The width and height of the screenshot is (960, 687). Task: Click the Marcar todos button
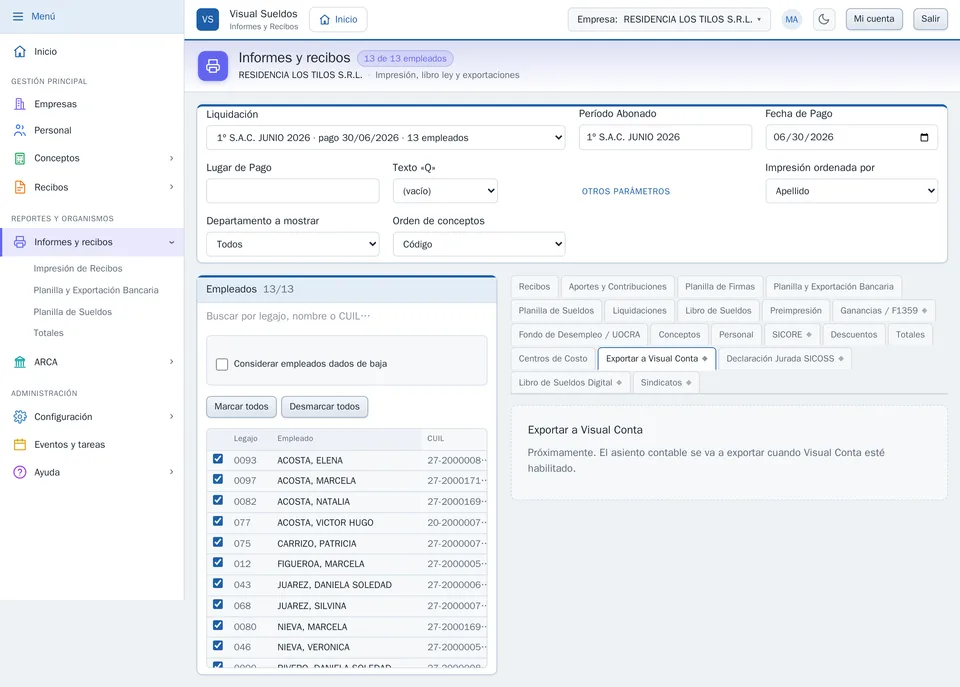(x=241, y=407)
